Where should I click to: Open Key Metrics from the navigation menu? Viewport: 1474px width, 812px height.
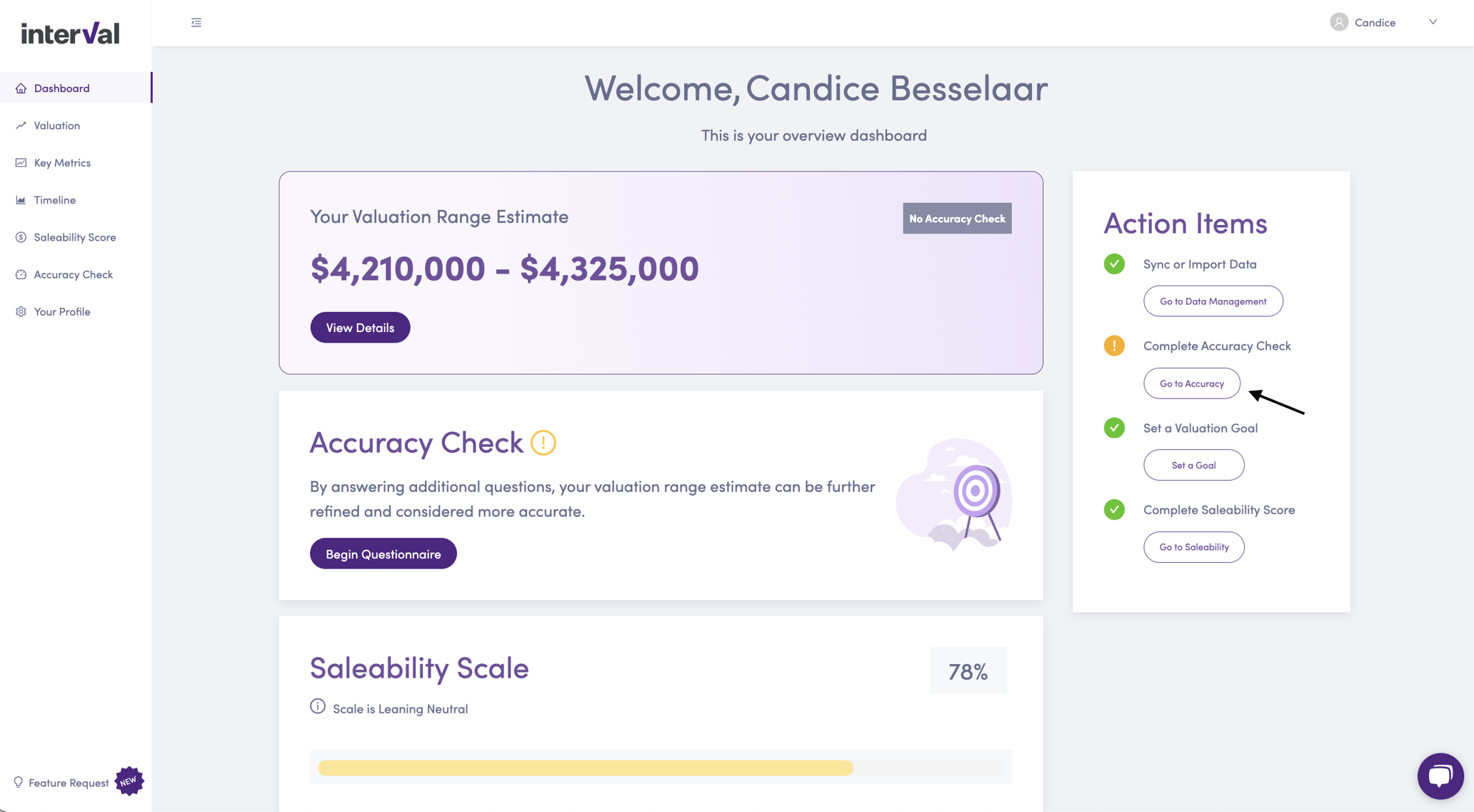click(62, 162)
